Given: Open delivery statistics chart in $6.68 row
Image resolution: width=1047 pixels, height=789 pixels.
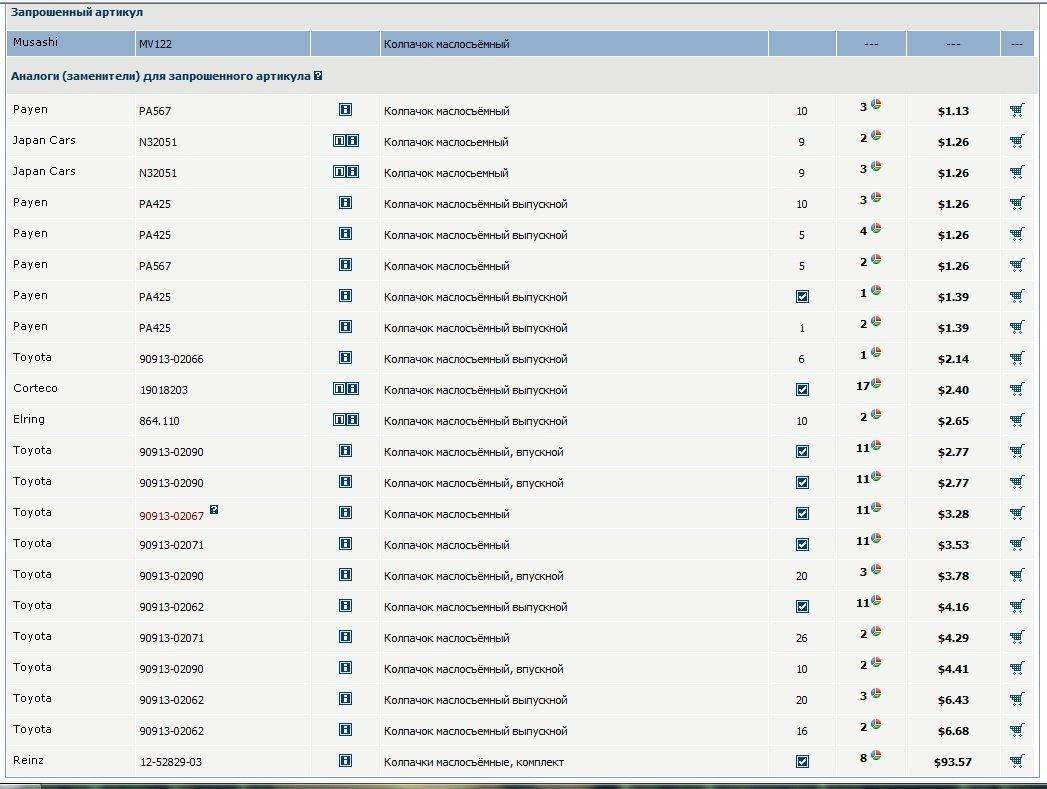Looking at the screenshot, I should click(x=876, y=724).
